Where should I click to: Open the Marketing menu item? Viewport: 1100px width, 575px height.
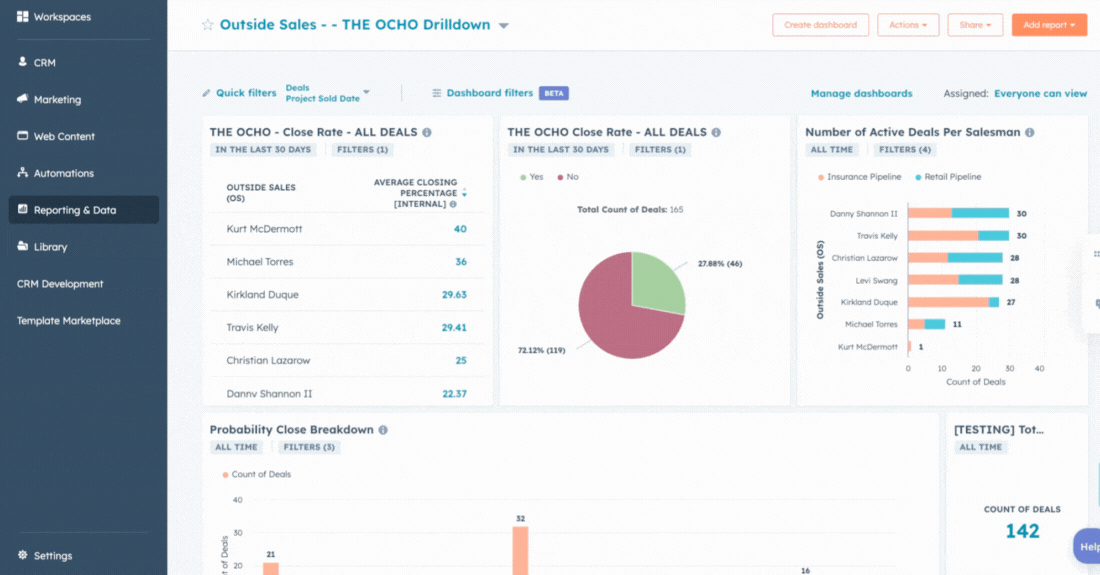tap(58, 100)
